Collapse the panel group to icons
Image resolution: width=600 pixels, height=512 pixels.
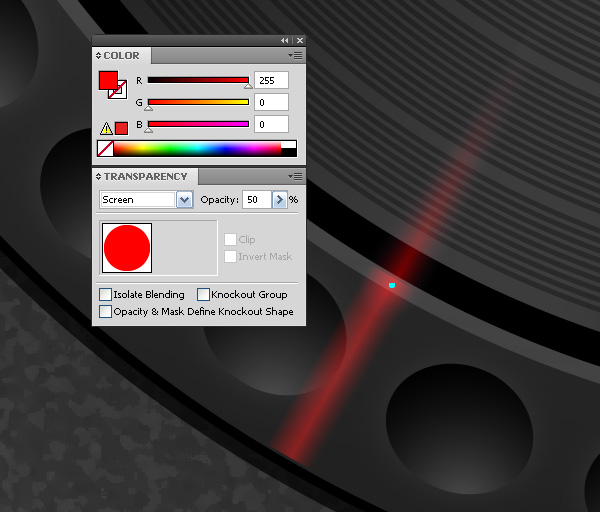click(284, 40)
